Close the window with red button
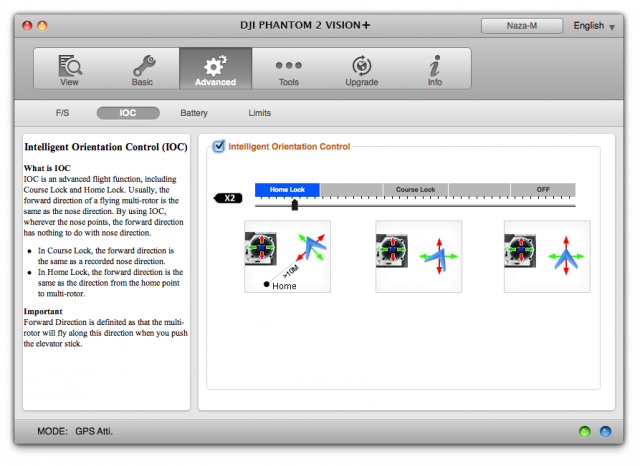The image size is (640, 466). pos(27,26)
